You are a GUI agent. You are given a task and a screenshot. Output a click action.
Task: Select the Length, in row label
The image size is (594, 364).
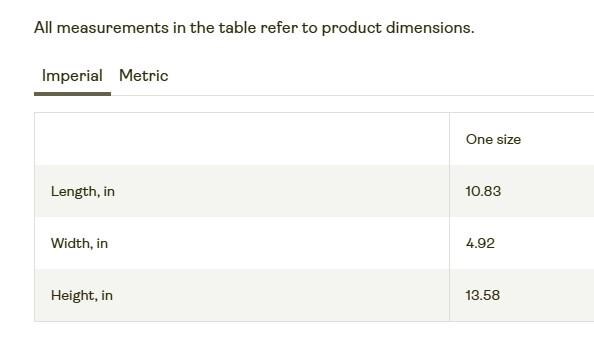coord(83,192)
